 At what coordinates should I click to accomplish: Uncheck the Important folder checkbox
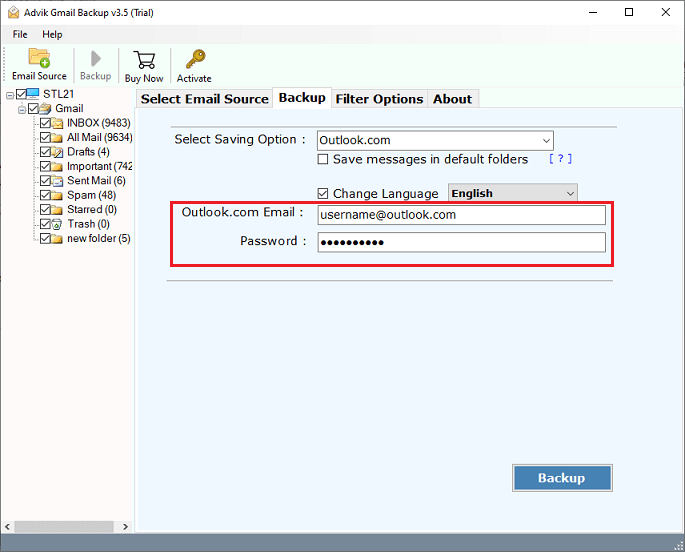coord(45,166)
